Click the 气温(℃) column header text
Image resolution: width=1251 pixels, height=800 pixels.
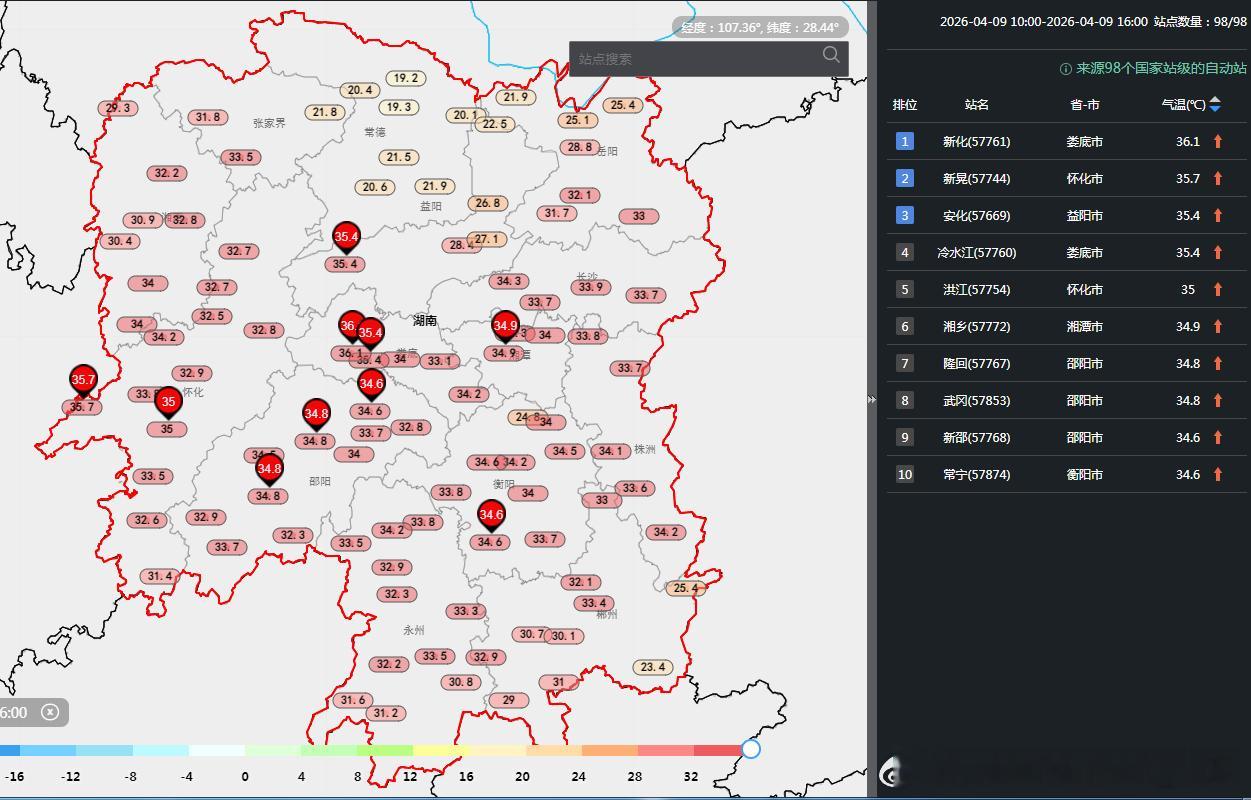[x=1183, y=104]
